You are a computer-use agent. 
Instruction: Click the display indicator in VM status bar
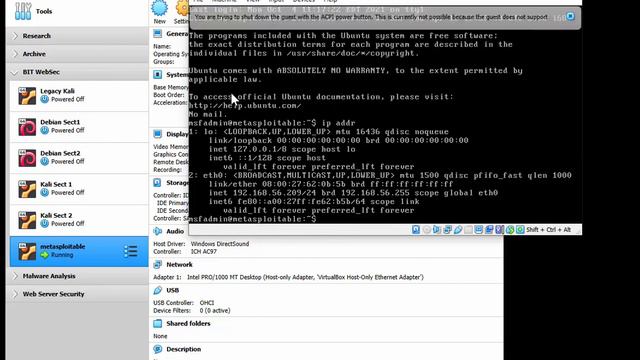[478, 230]
